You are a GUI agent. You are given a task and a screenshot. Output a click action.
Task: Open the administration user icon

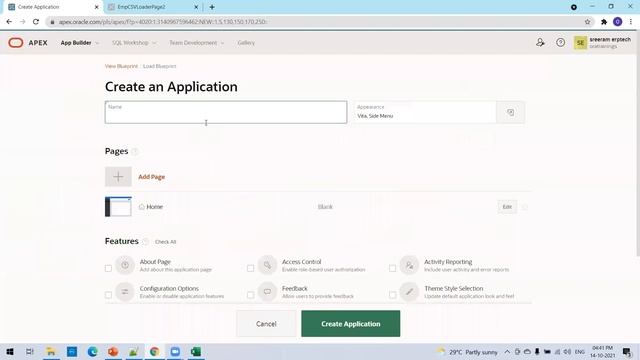540,42
